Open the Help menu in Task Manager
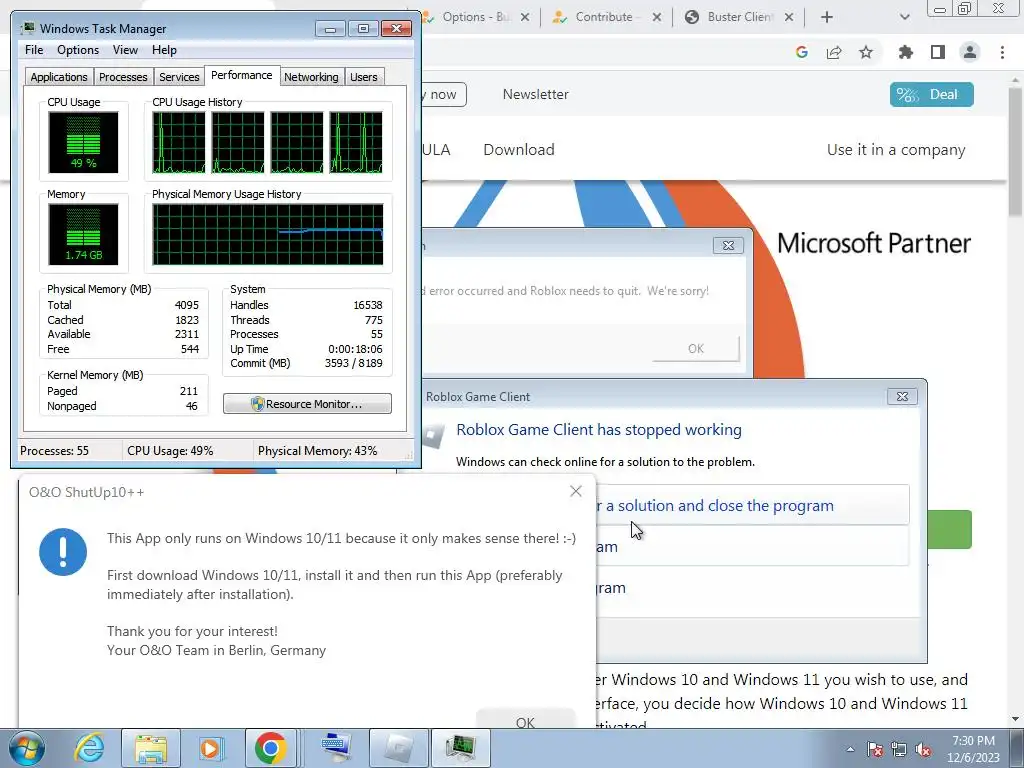 (x=164, y=50)
